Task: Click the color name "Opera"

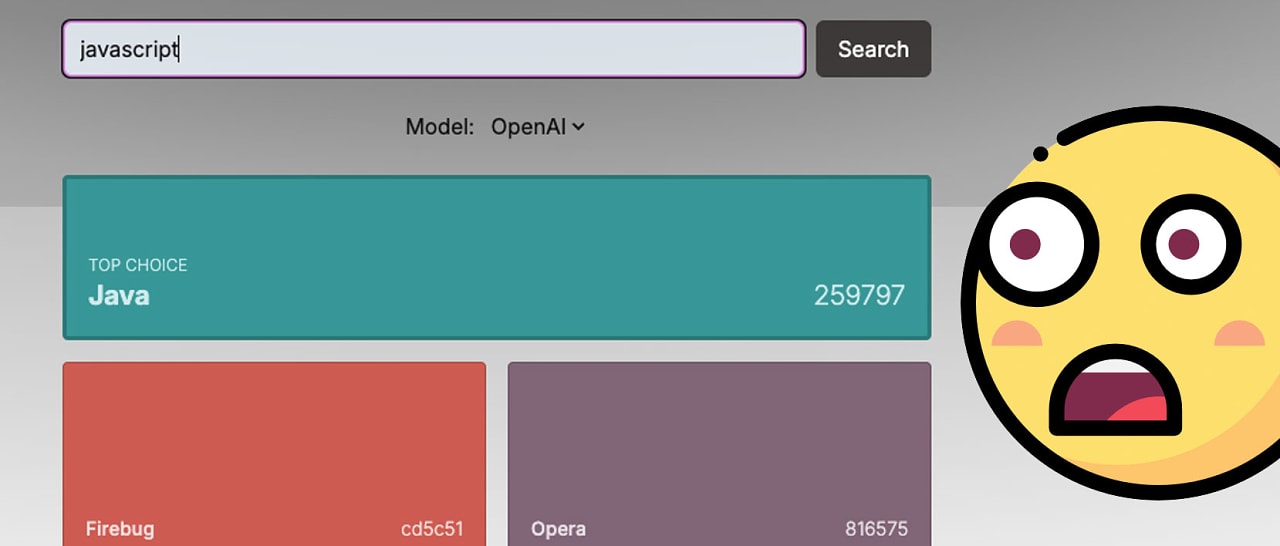Action: click(x=558, y=529)
